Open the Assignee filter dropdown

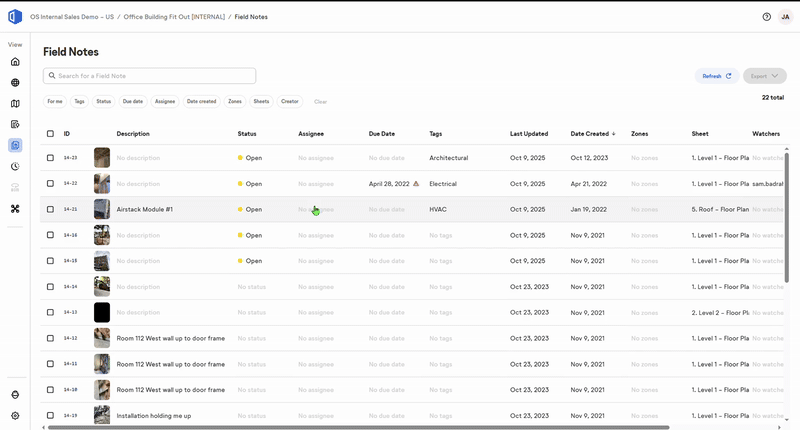click(x=165, y=102)
